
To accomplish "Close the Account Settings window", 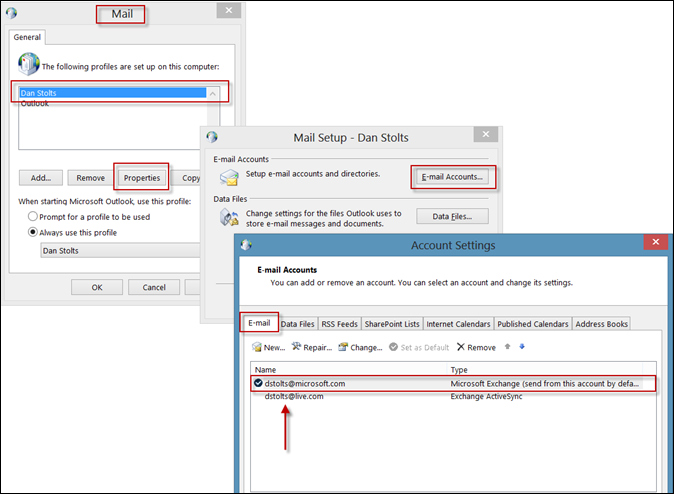I will click(656, 242).
